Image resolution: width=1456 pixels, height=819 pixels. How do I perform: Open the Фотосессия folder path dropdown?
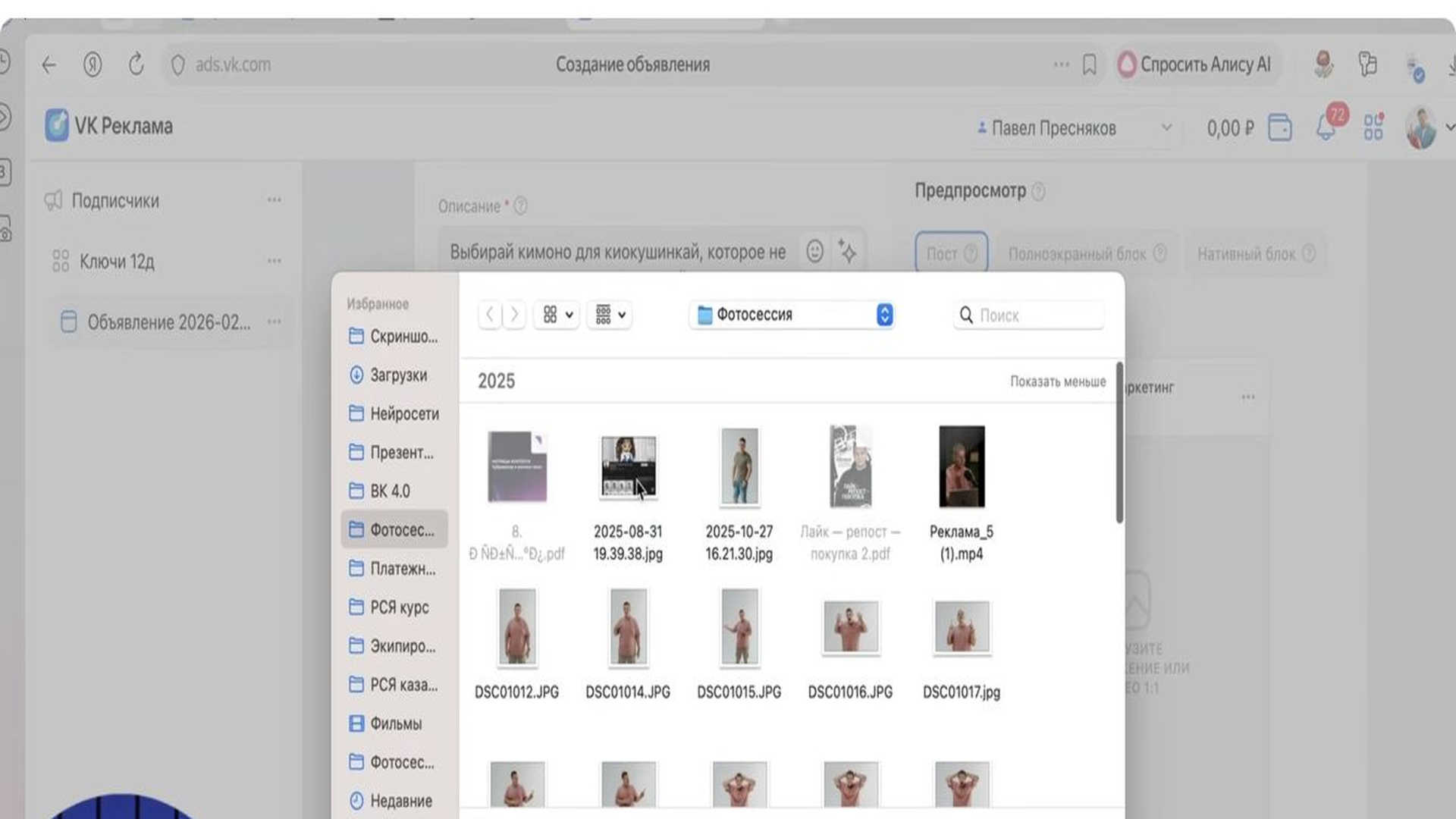click(x=792, y=314)
